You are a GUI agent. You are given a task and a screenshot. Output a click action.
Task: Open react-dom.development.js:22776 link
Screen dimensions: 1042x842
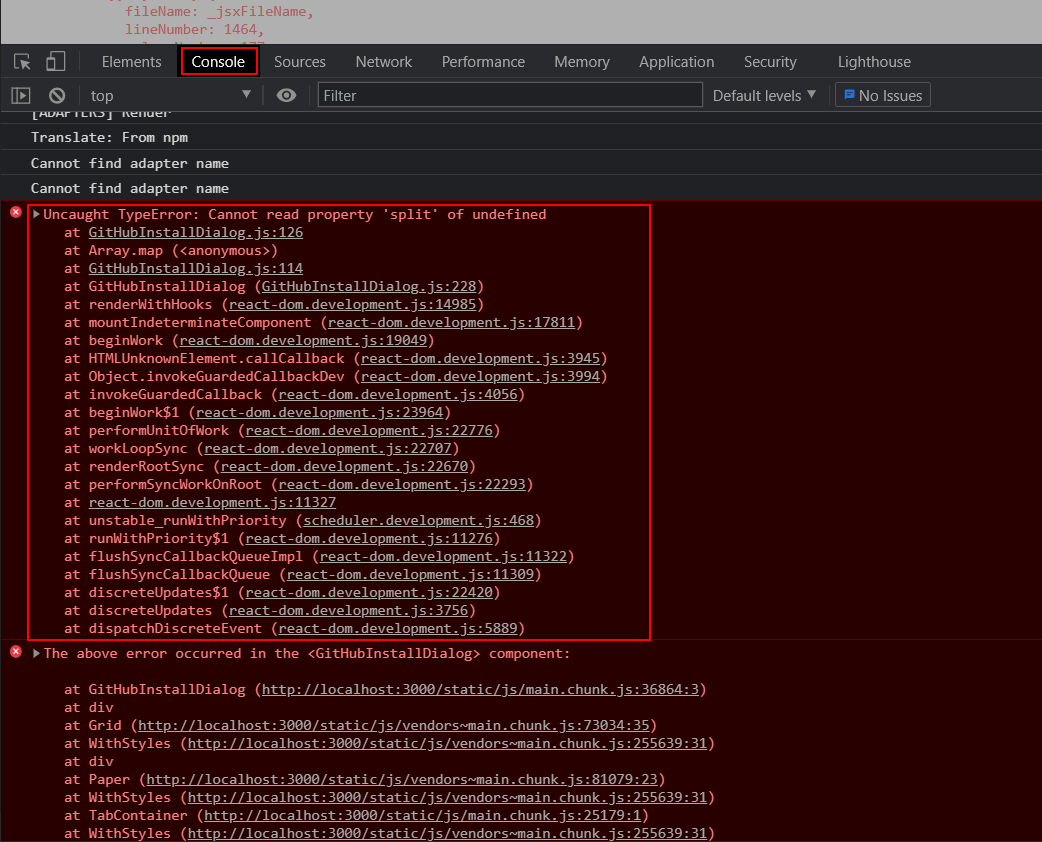369,430
